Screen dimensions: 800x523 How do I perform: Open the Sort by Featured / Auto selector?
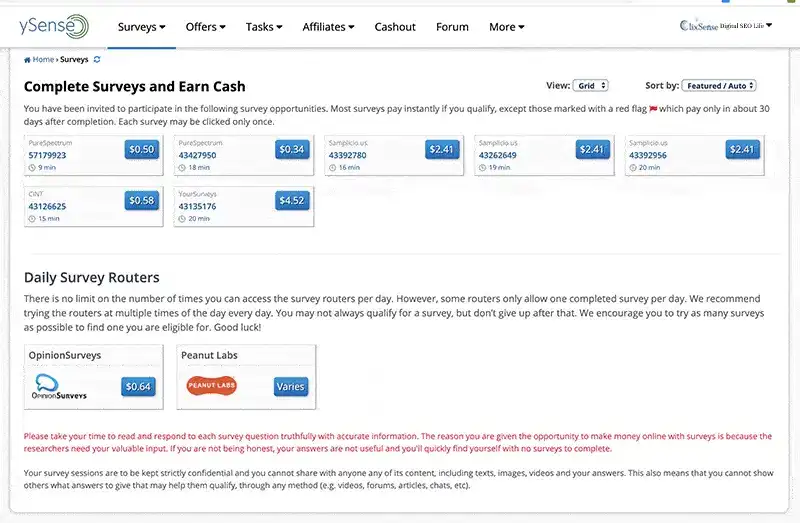coord(720,86)
